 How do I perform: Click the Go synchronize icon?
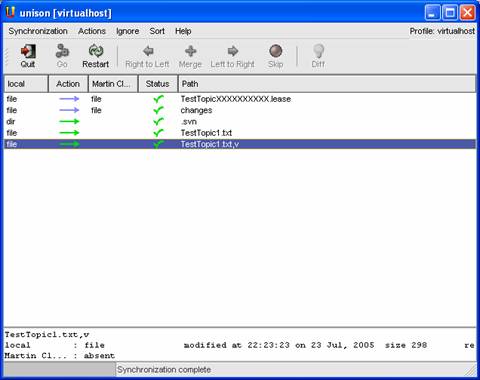pos(62,51)
